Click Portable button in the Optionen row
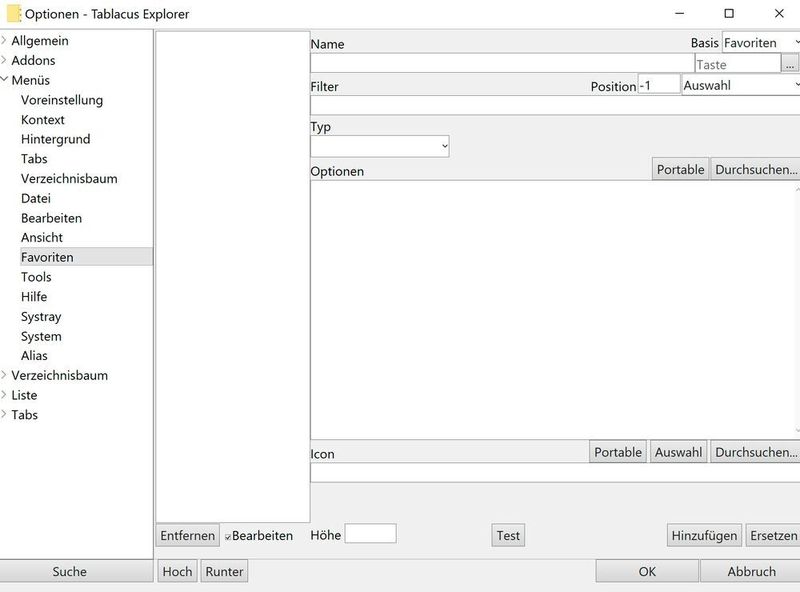The image size is (800, 592). point(680,169)
